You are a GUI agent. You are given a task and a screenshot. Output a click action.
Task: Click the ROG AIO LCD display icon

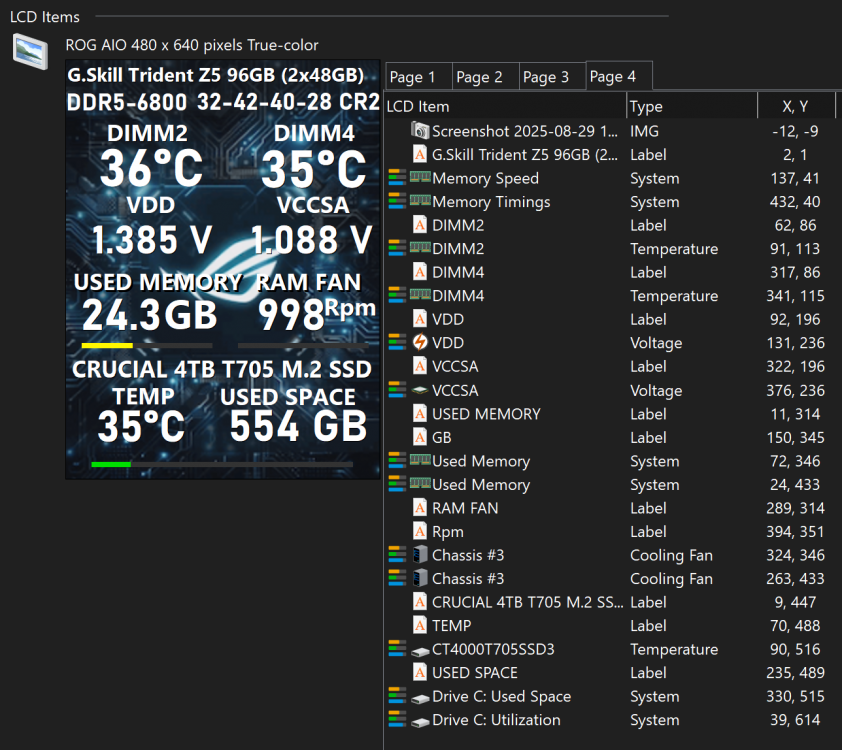tap(31, 51)
